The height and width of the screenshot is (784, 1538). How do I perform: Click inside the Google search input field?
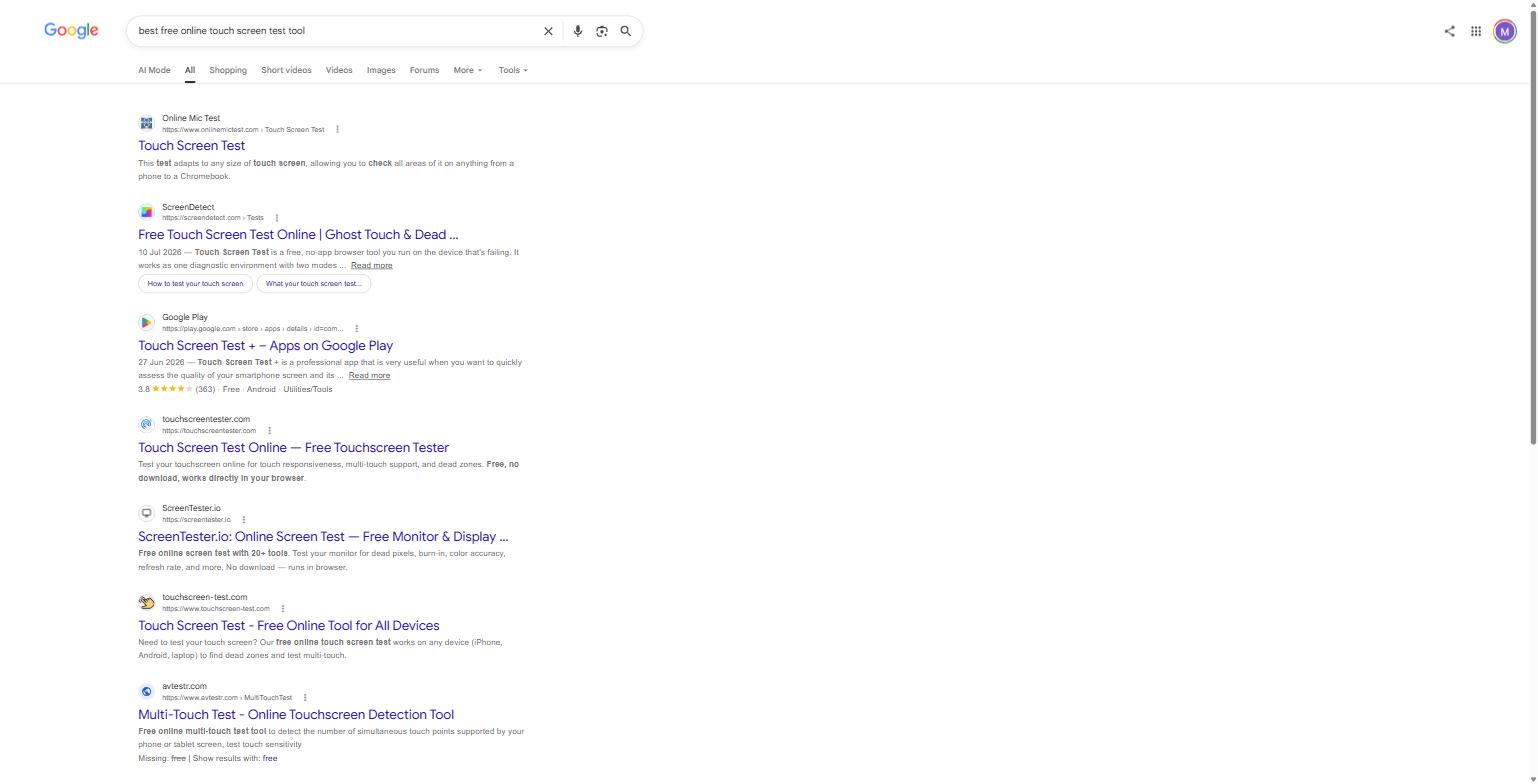coord(335,31)
